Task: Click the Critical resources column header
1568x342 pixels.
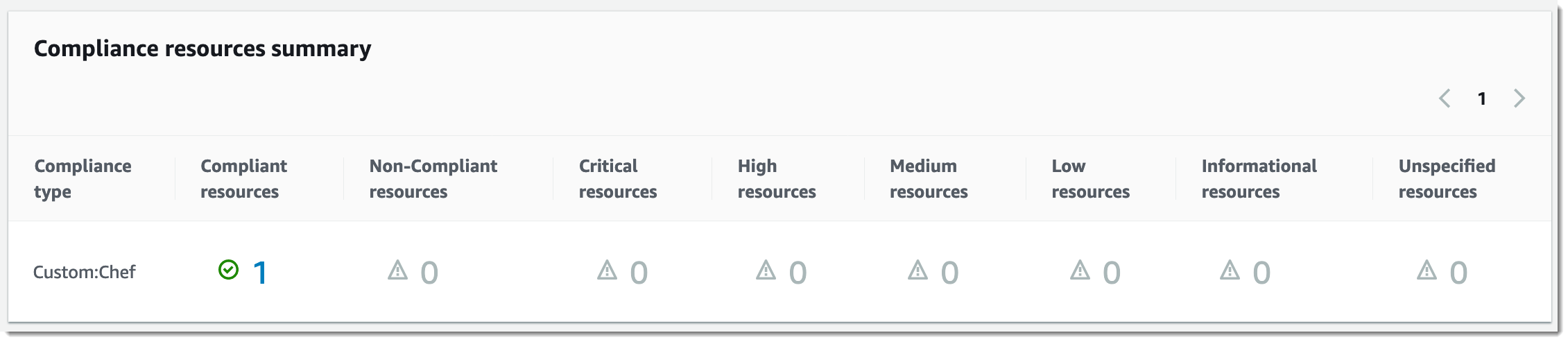Action: [x=617, y=179]
